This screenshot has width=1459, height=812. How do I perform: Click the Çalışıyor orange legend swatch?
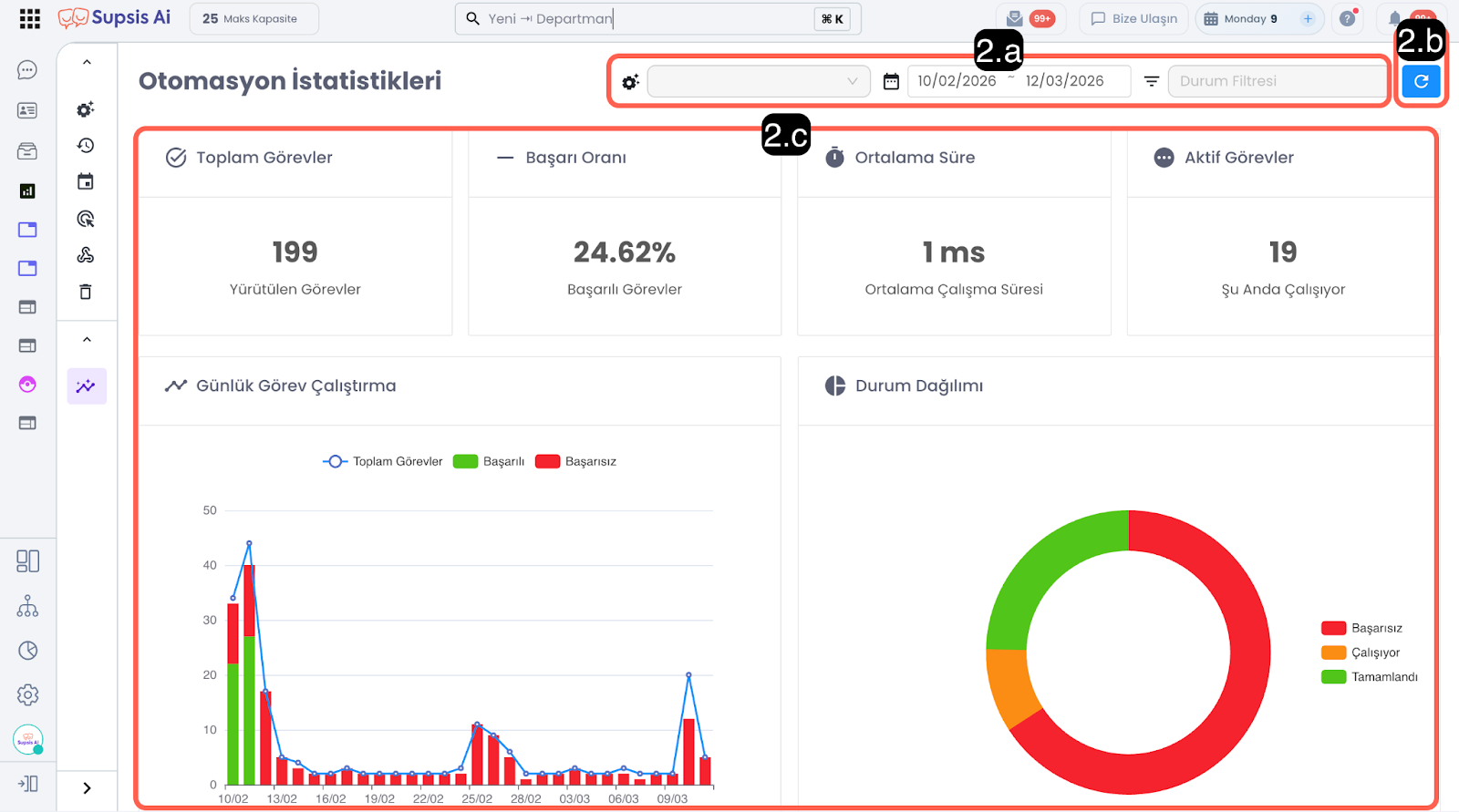click(x=1333, y=653)
